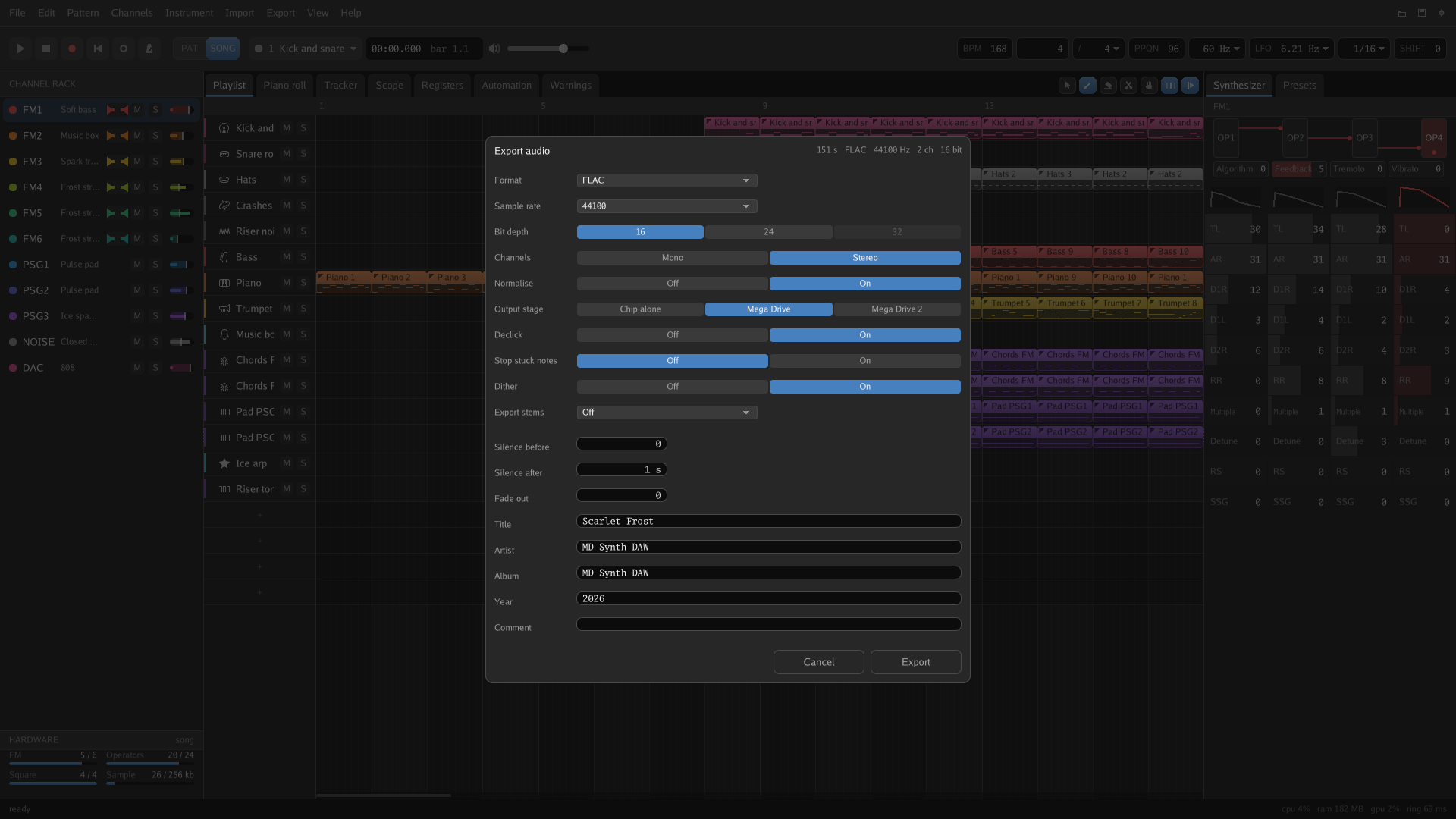Choose Mono channels option

[673, 258]
